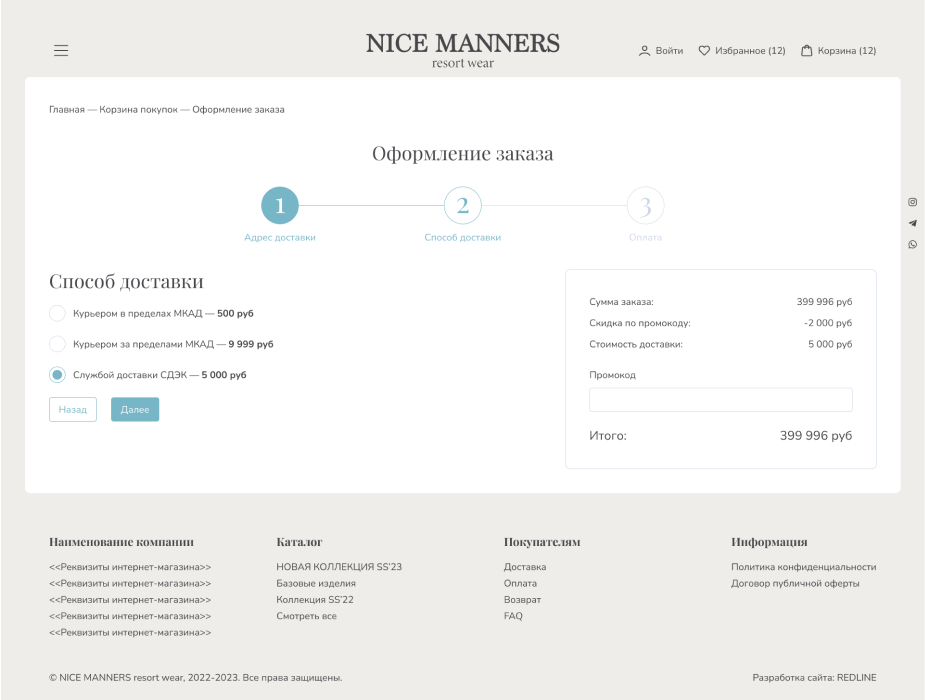
Task: Select courier outside MKAD delivery option
Action: [58, 344]
